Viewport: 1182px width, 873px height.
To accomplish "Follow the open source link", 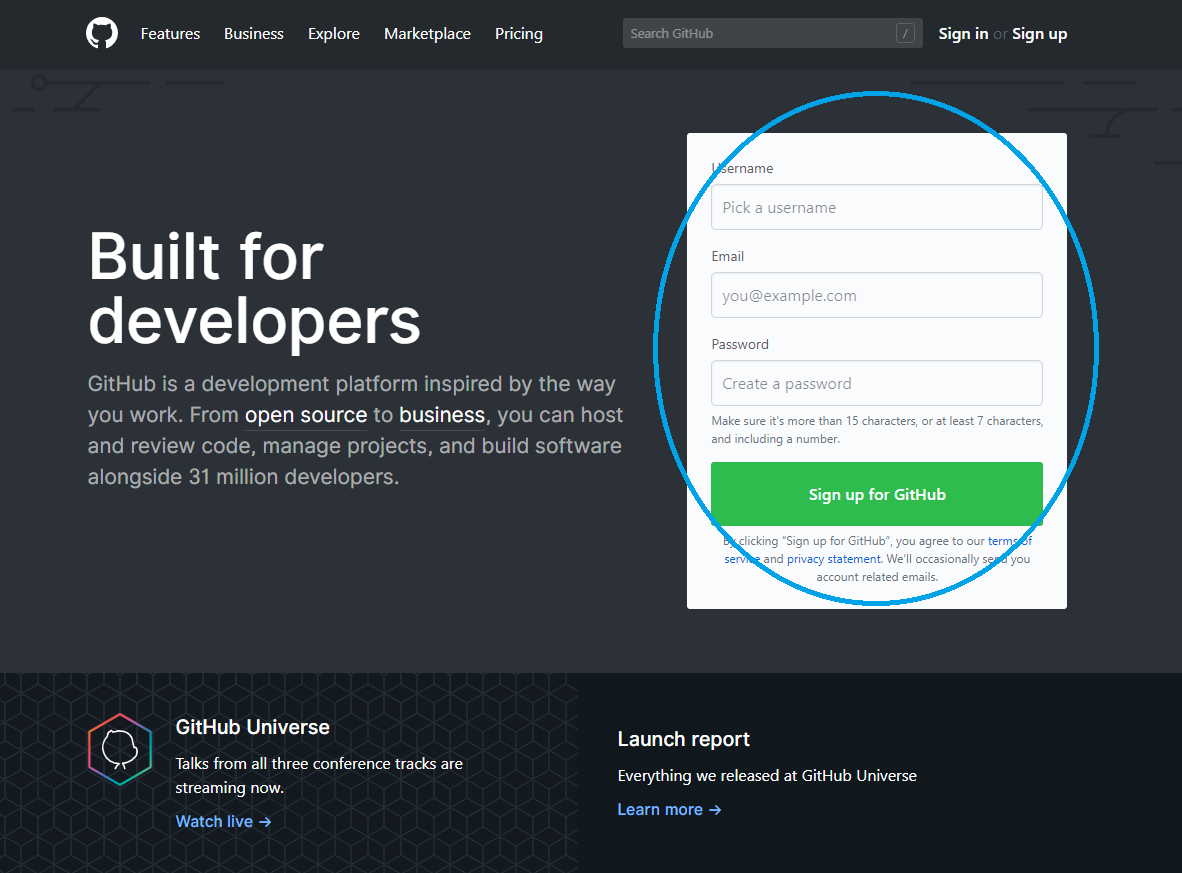I will pyautogui.click(x=306, y=415).
